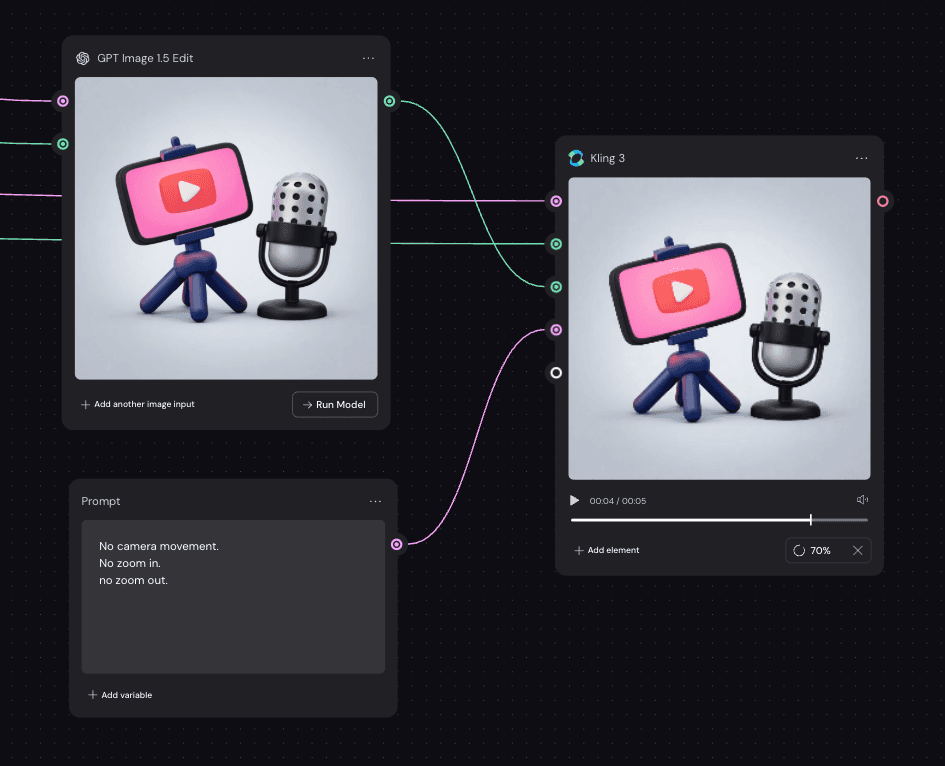Open the GPT Image 1.5 Edit node options menu
Screen dimensions: 945x766
[368, 58]
